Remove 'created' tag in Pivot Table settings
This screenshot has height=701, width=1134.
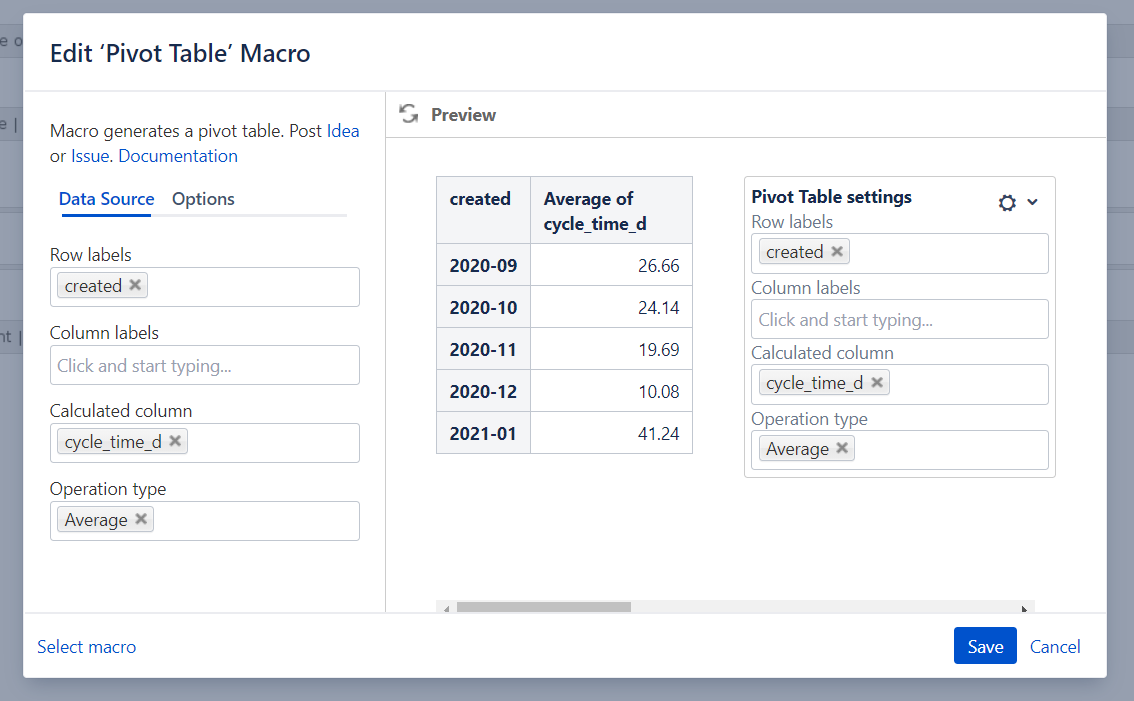[x=837, y=251]
